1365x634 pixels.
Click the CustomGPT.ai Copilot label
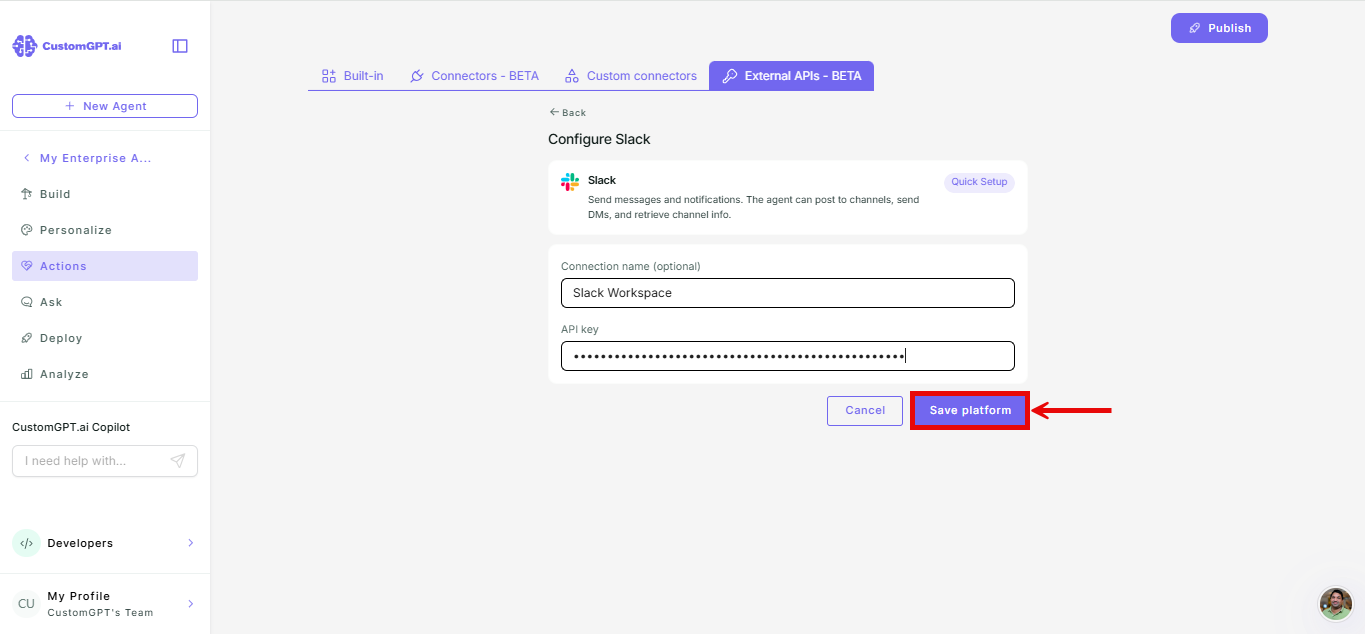click(71, 427)
